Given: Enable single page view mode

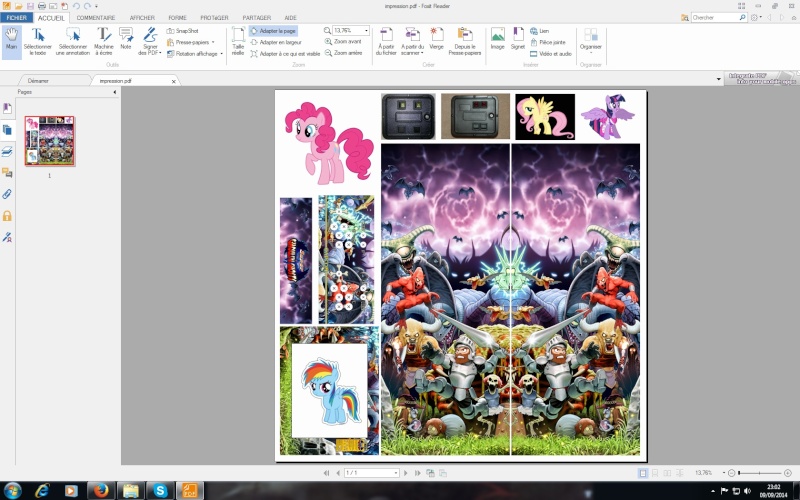Looking at the screenshot, I should [643, 473].
